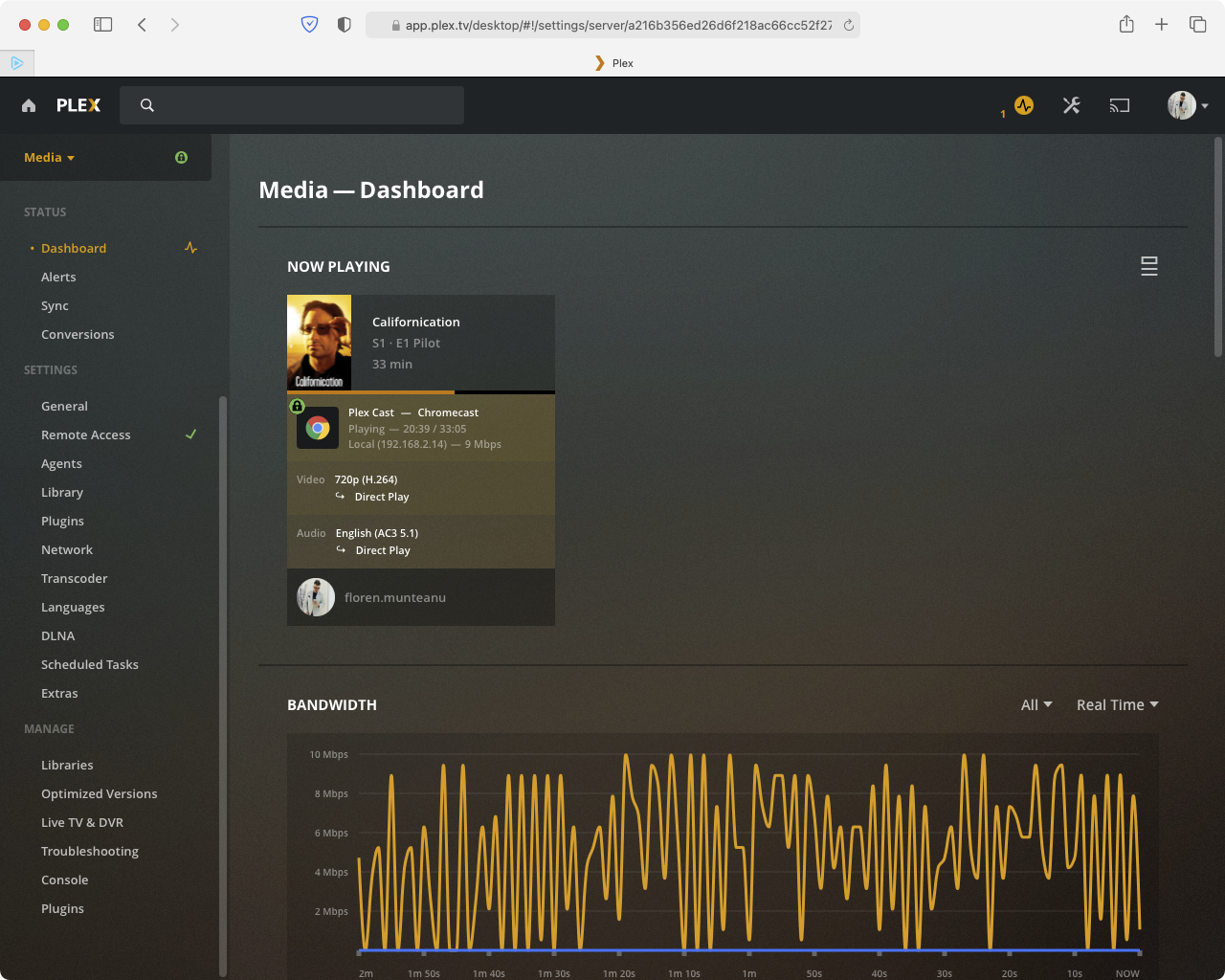
Task: Click Remote Access green checkmark
Action: pos(190,434)
